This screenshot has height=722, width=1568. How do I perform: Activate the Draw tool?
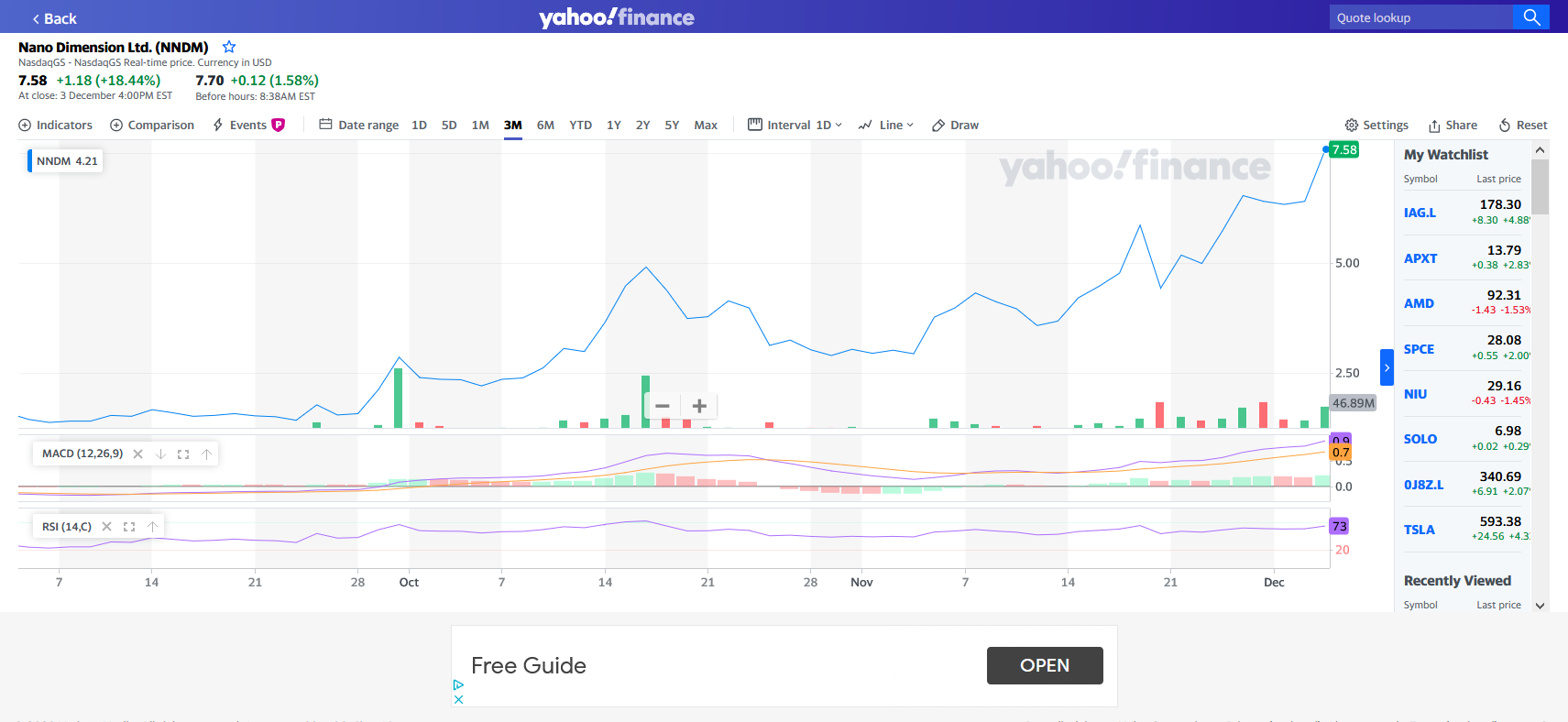coord(955,125)
